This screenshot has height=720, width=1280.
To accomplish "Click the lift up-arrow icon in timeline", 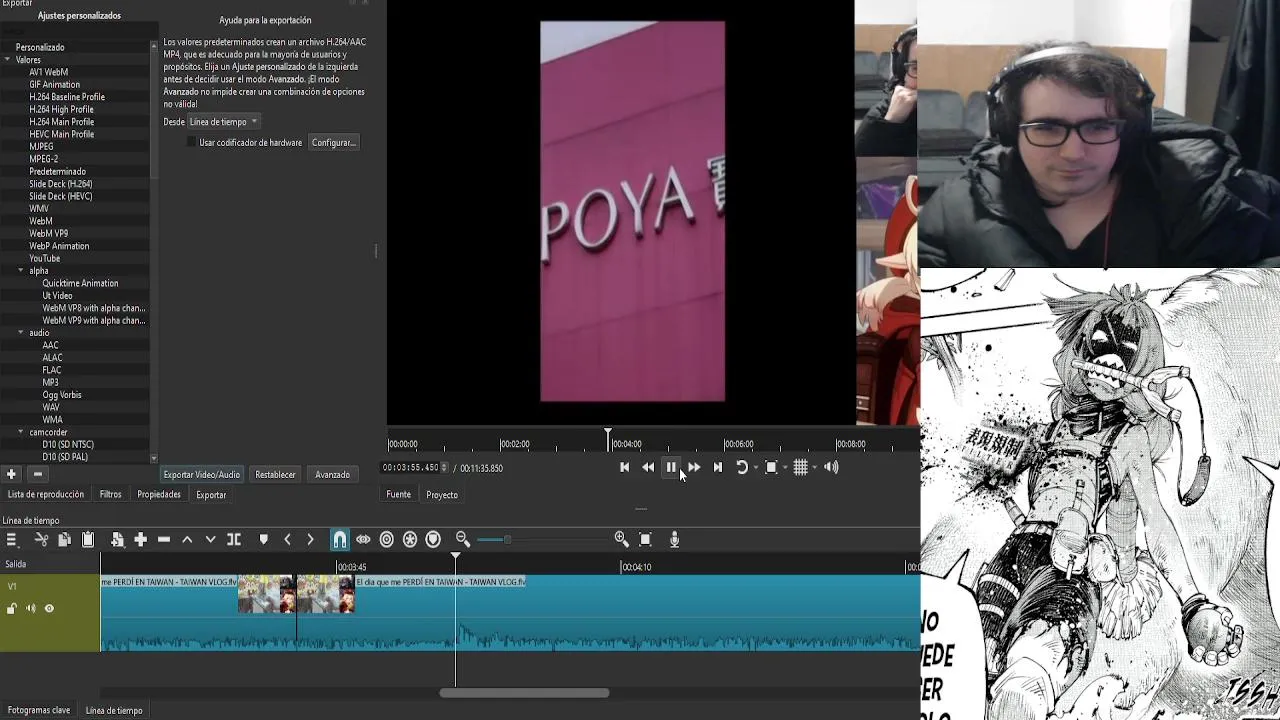I will point(187,540).
